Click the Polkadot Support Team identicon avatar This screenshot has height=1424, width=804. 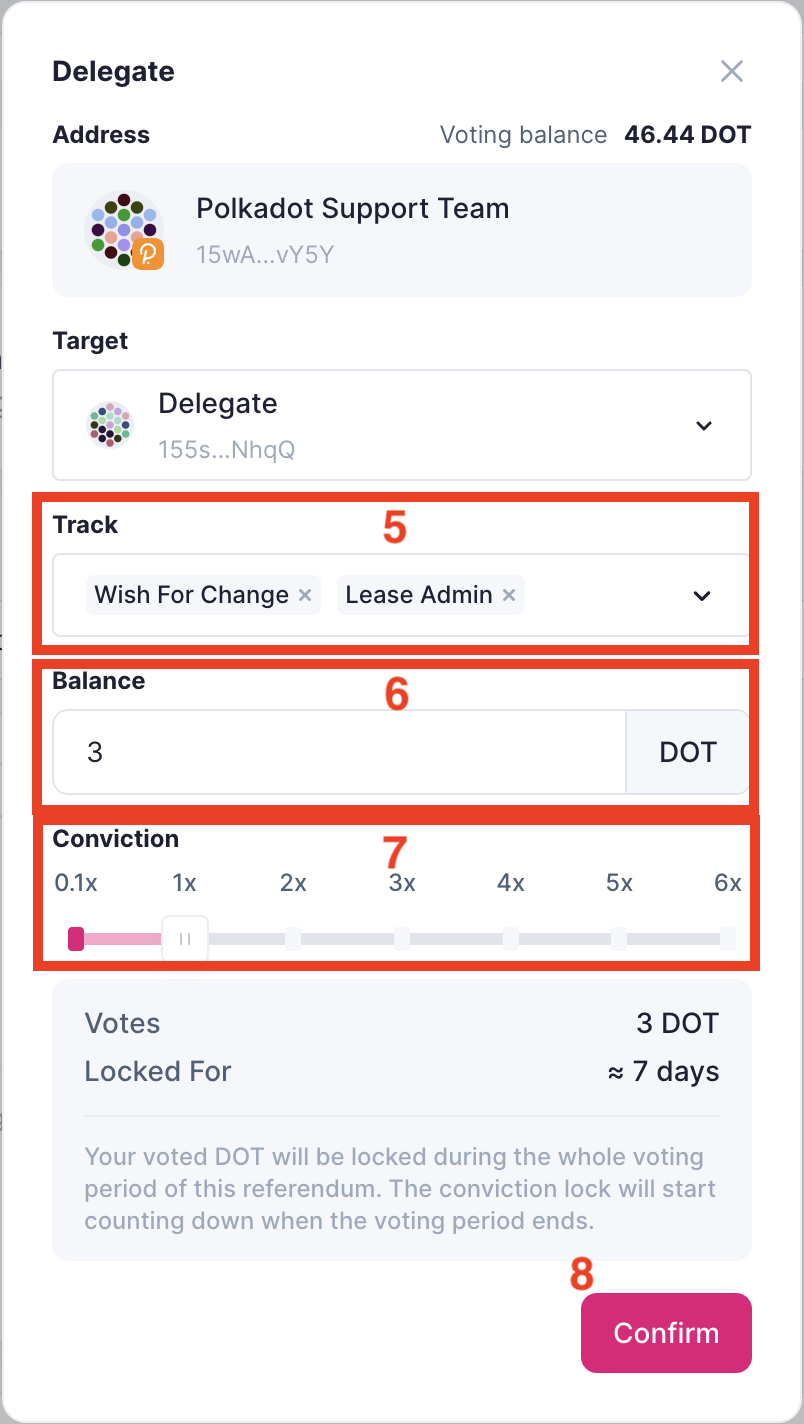point(124,230)
